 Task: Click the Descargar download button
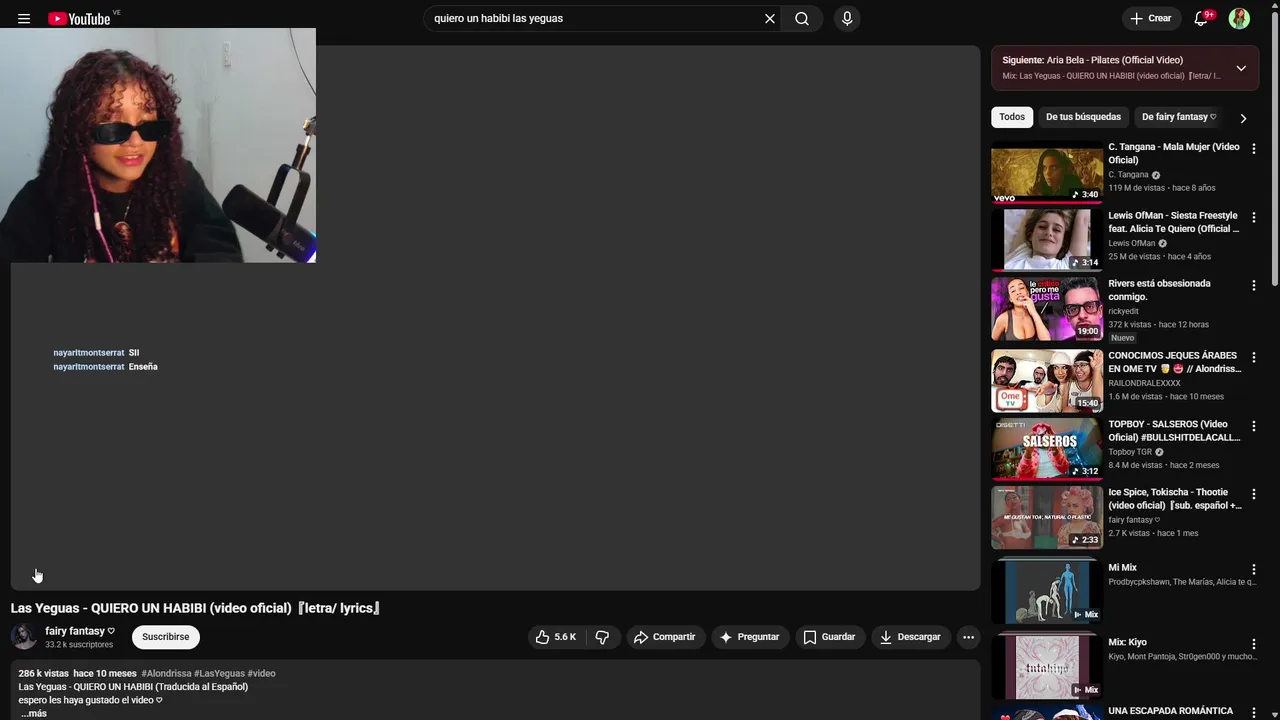click(910, 637)
